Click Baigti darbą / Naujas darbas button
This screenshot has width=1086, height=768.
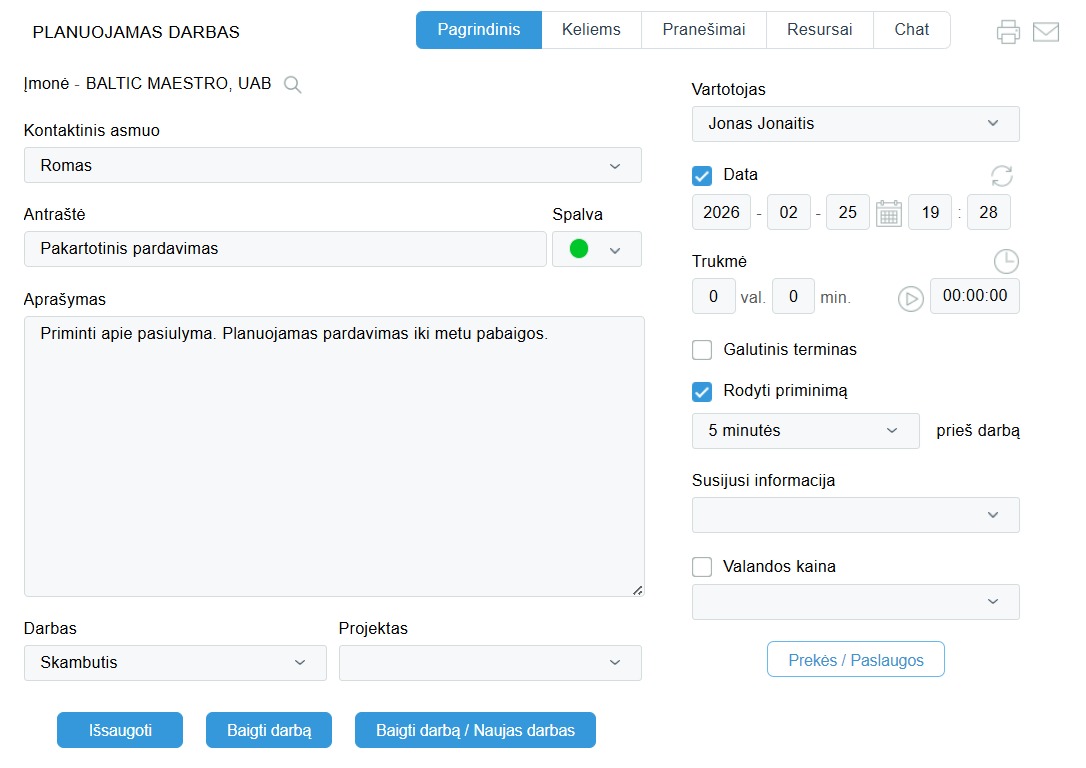475,730
